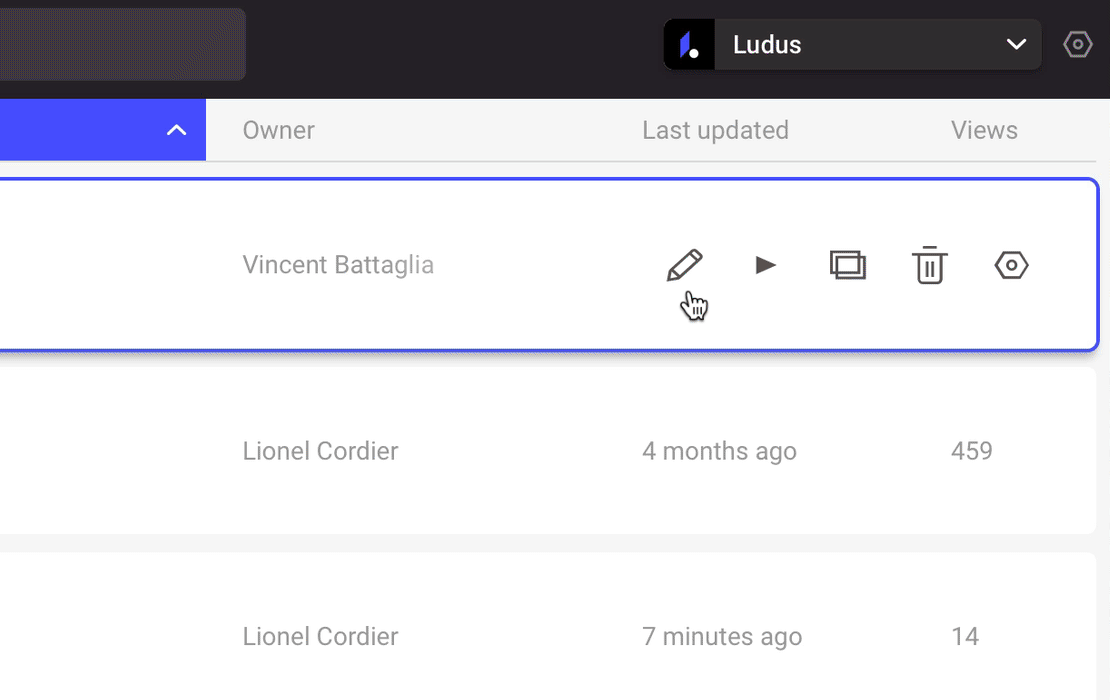This screenshot has height=700, width=1110.
Task: Click the '4 months ago' timestamp
Action: click(719, 451)
